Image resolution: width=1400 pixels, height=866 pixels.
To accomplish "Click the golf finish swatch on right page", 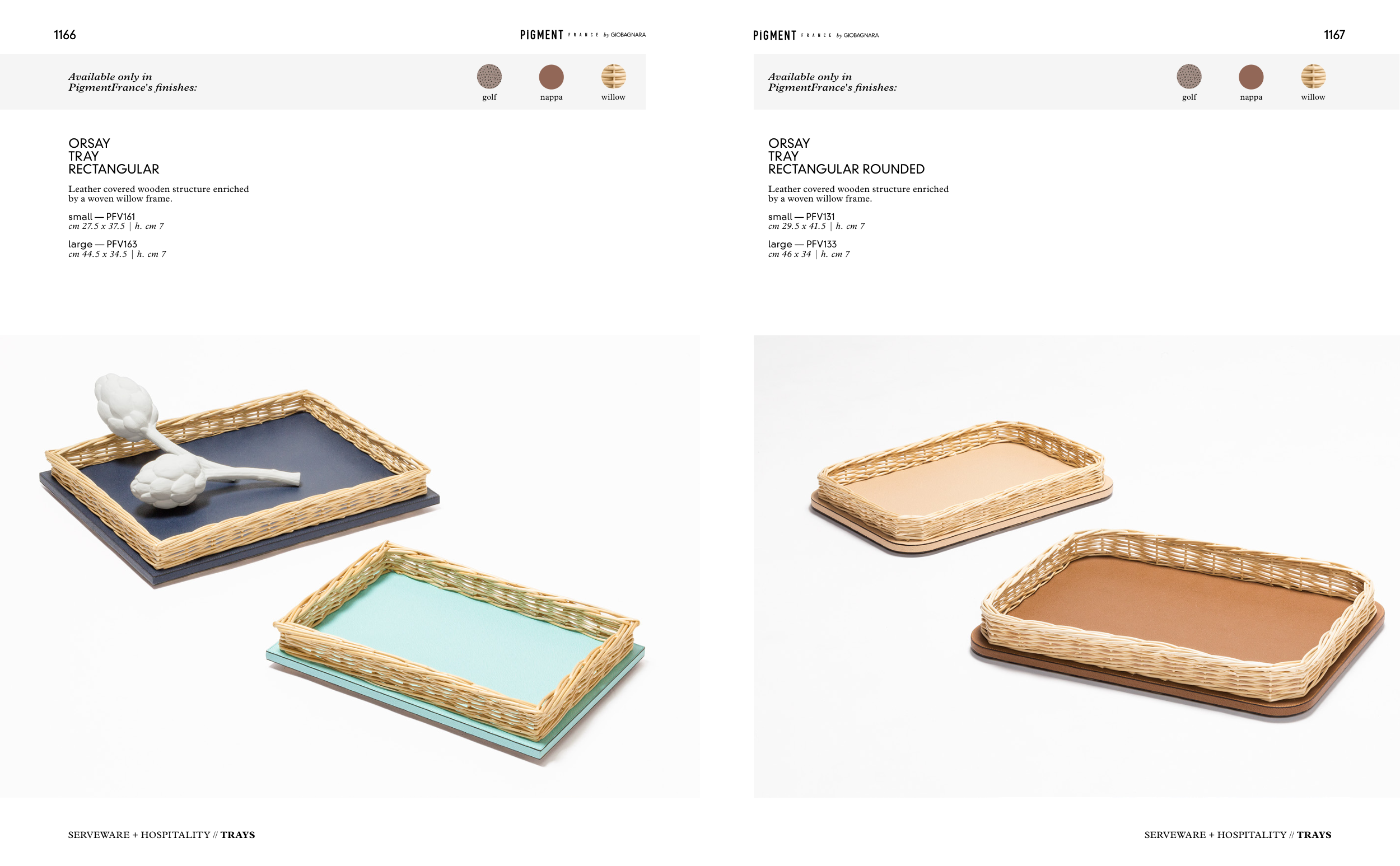I will pos(1189,77).
